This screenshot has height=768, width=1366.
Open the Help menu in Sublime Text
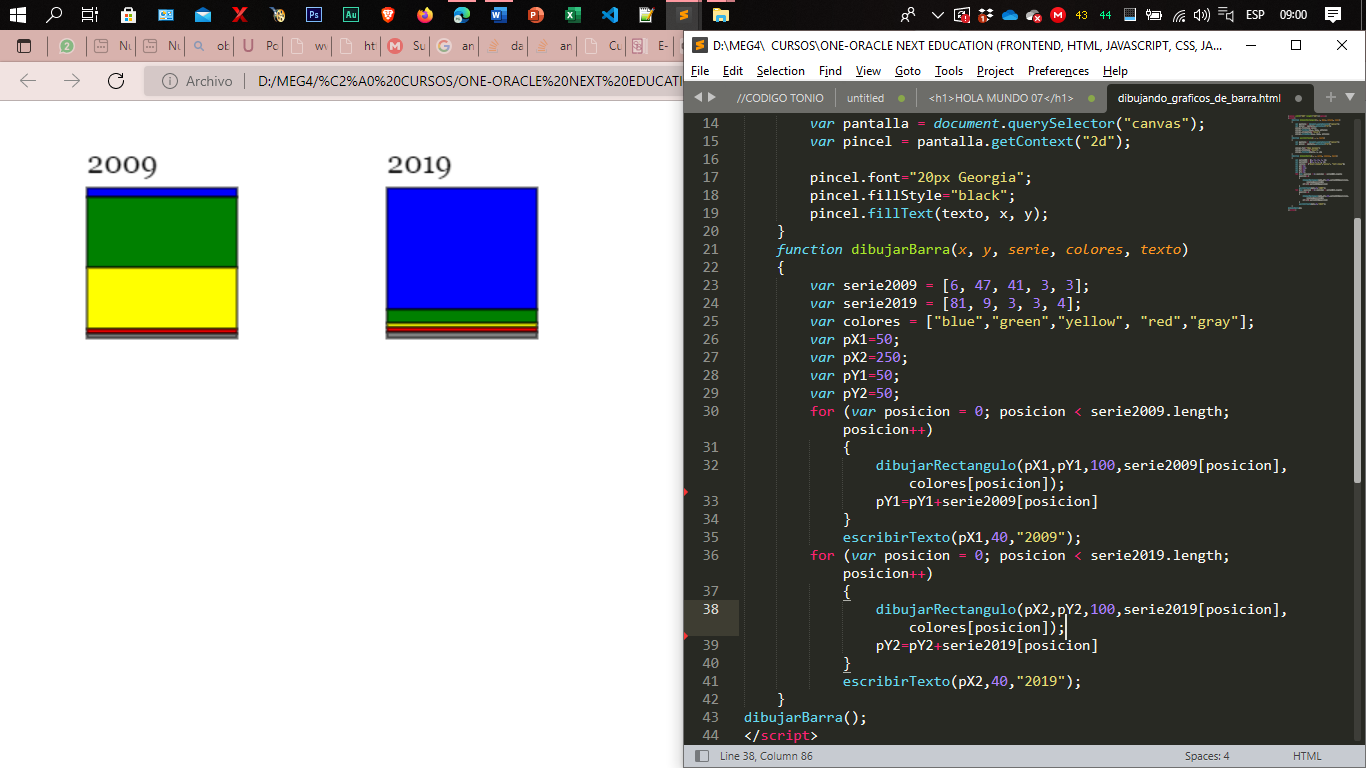(x=1115, y=71)
